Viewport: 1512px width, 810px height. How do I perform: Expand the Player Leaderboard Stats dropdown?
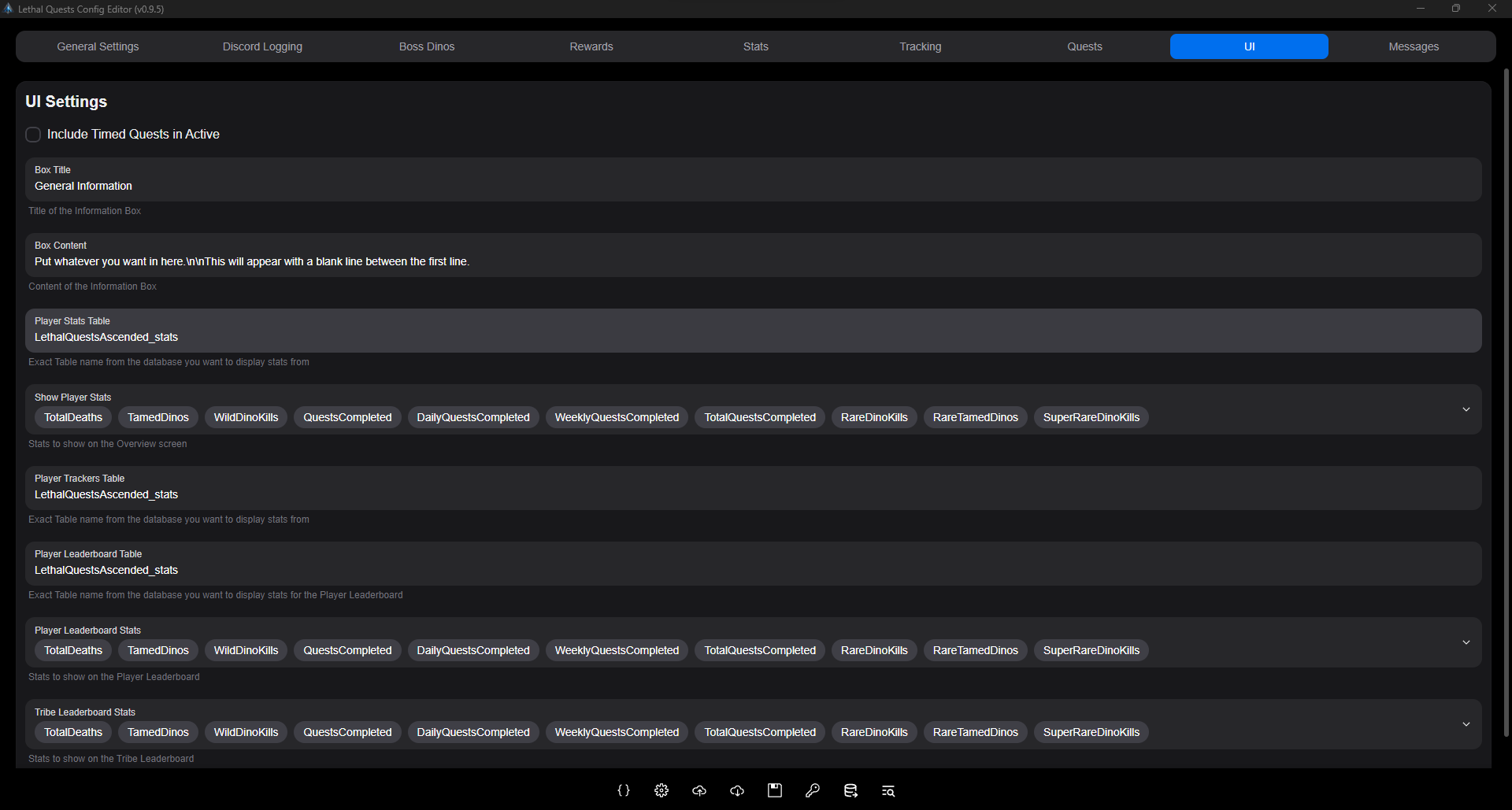pyautogui.click(x=1466, y=642)
